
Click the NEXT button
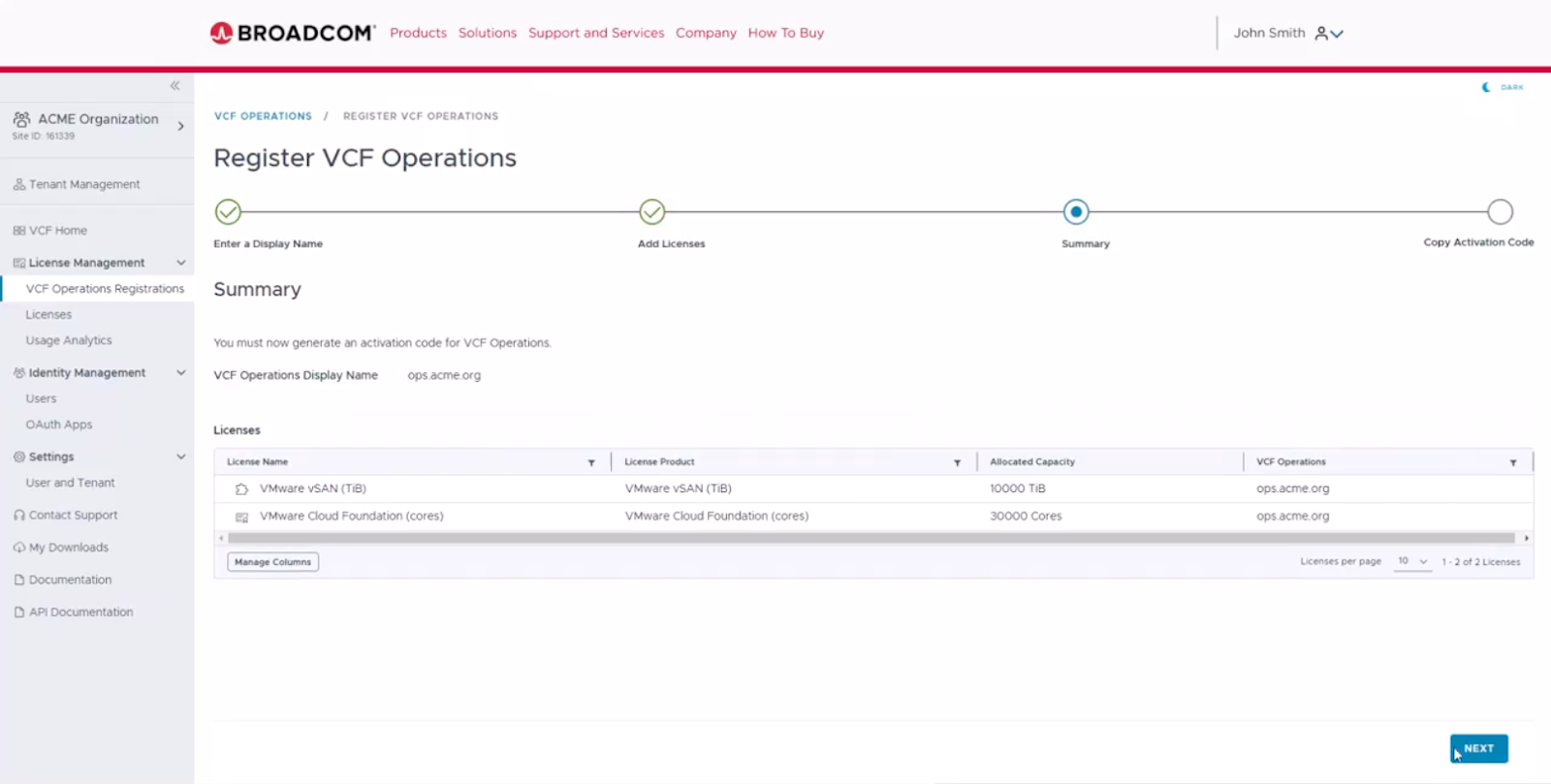pyautogui.click(x=1479, y=749)
